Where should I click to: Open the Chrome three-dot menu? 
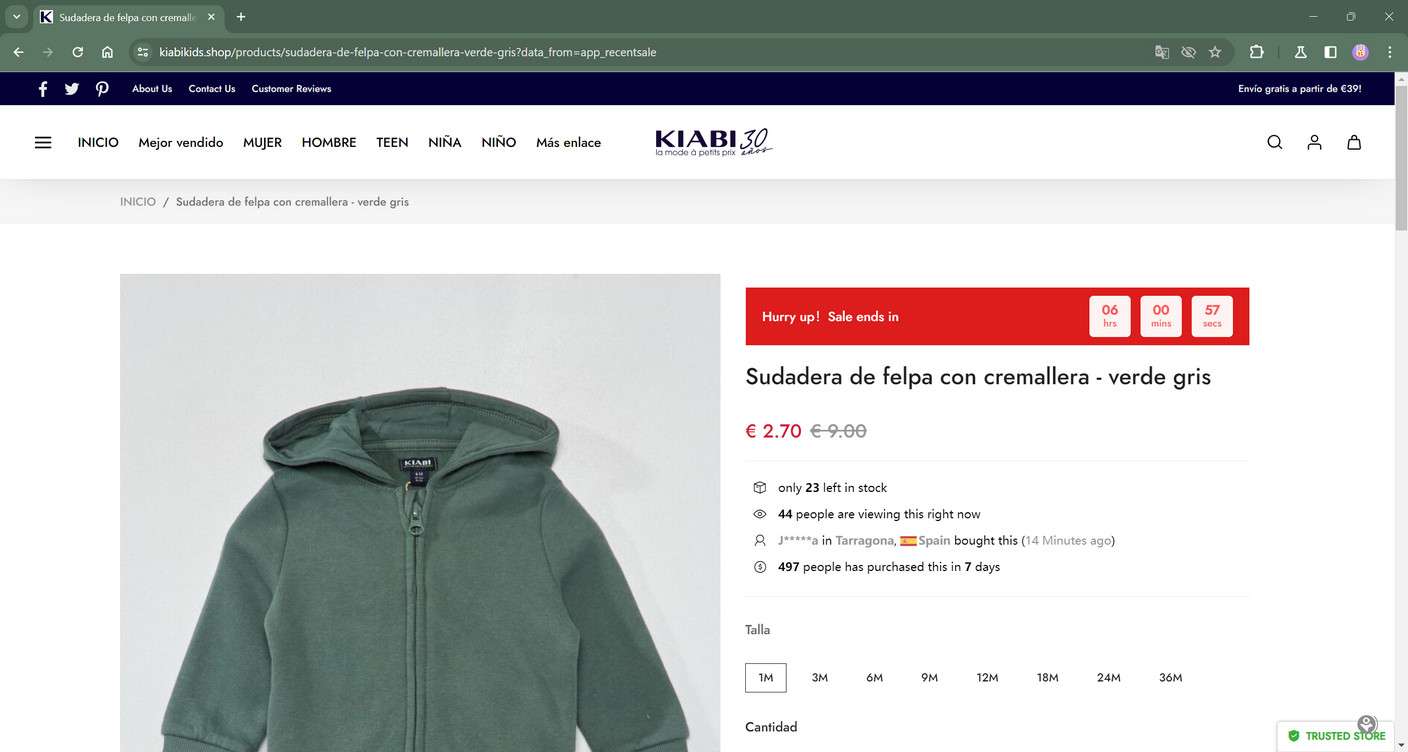coord(1389,52)
